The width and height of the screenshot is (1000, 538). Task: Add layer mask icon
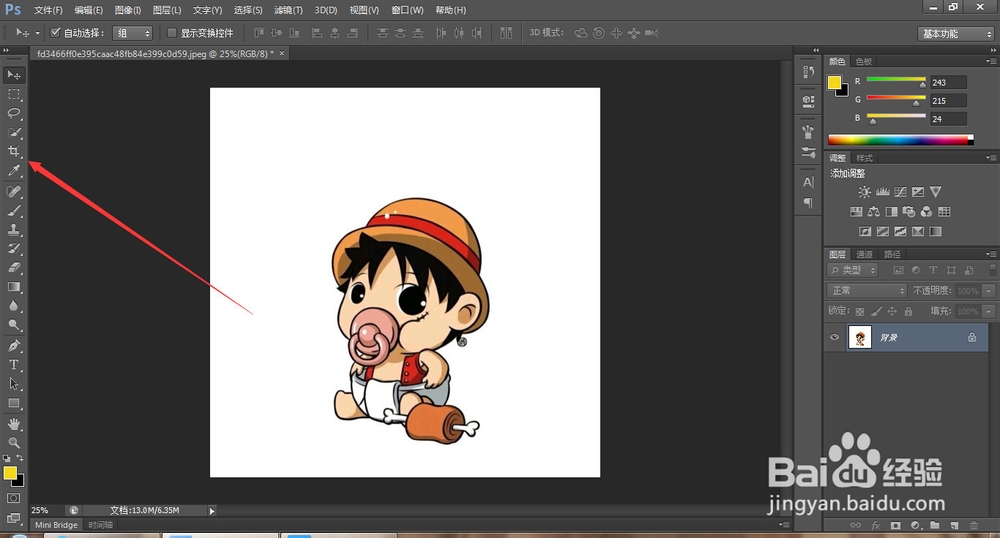[895, 525]
